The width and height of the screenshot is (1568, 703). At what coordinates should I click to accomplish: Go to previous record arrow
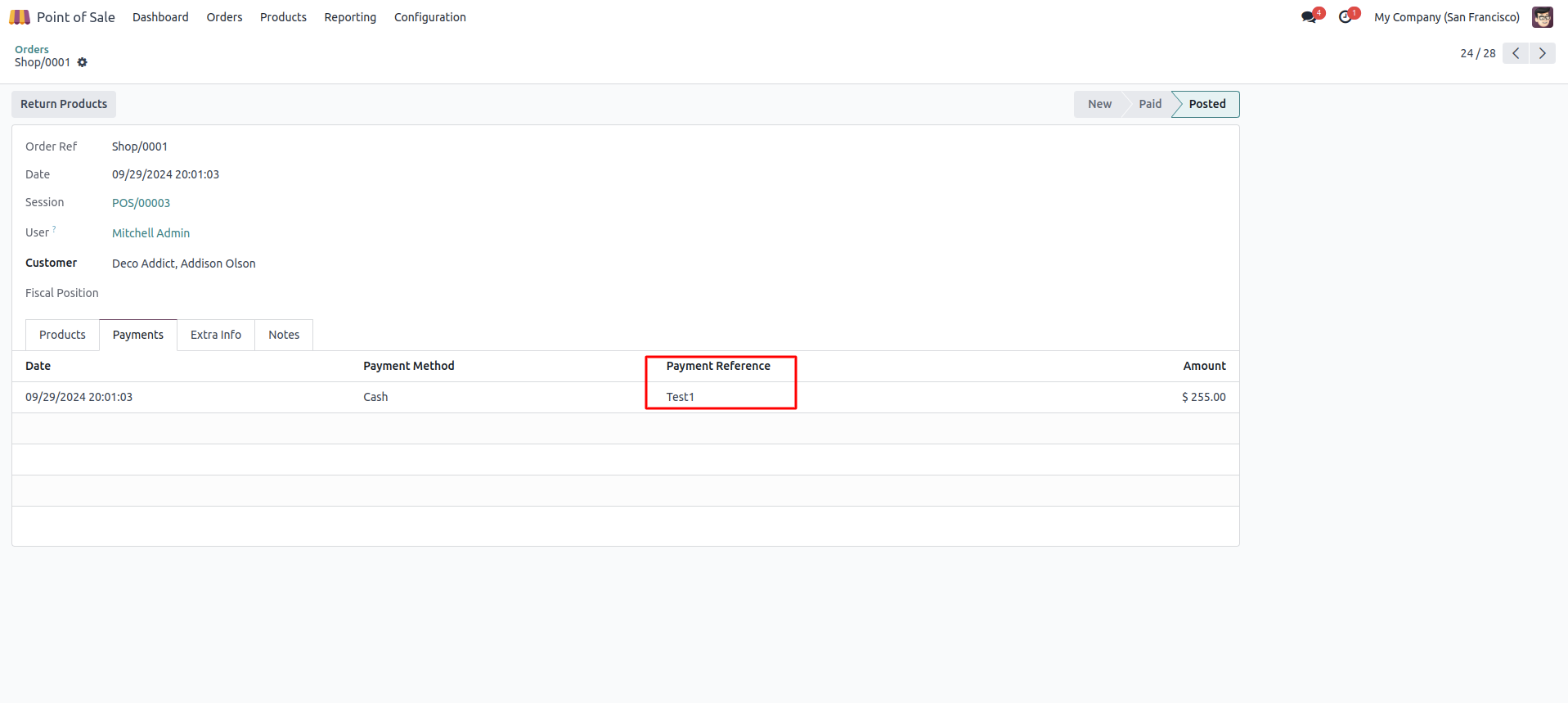click(1516, 53)
